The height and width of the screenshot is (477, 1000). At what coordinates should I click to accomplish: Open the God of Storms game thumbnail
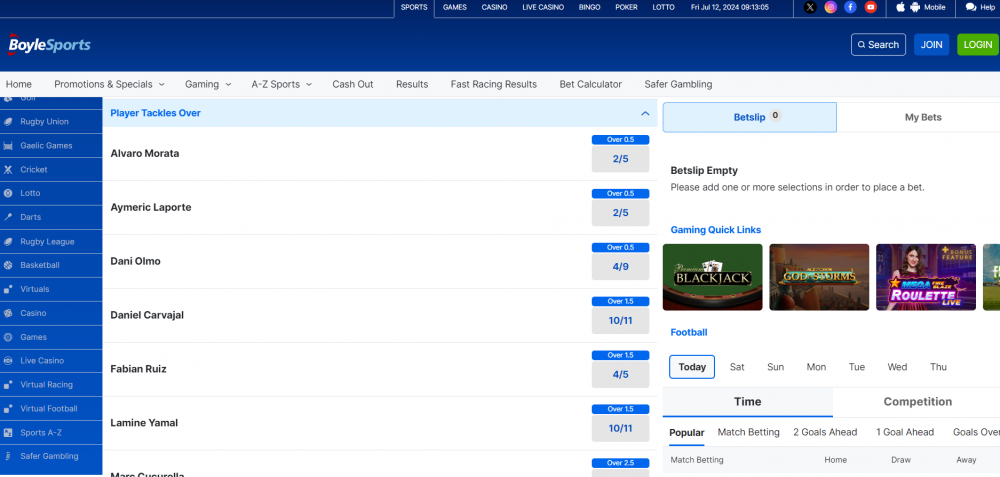tap(819, 277)
